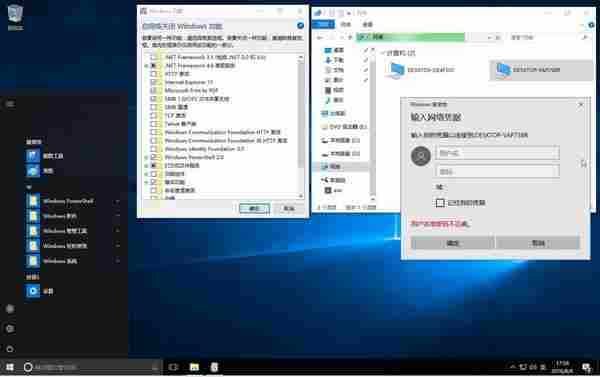Check the remember credentials box in security dialog
The width and height of the screenshot is (600, 377).
coord(440,202)
